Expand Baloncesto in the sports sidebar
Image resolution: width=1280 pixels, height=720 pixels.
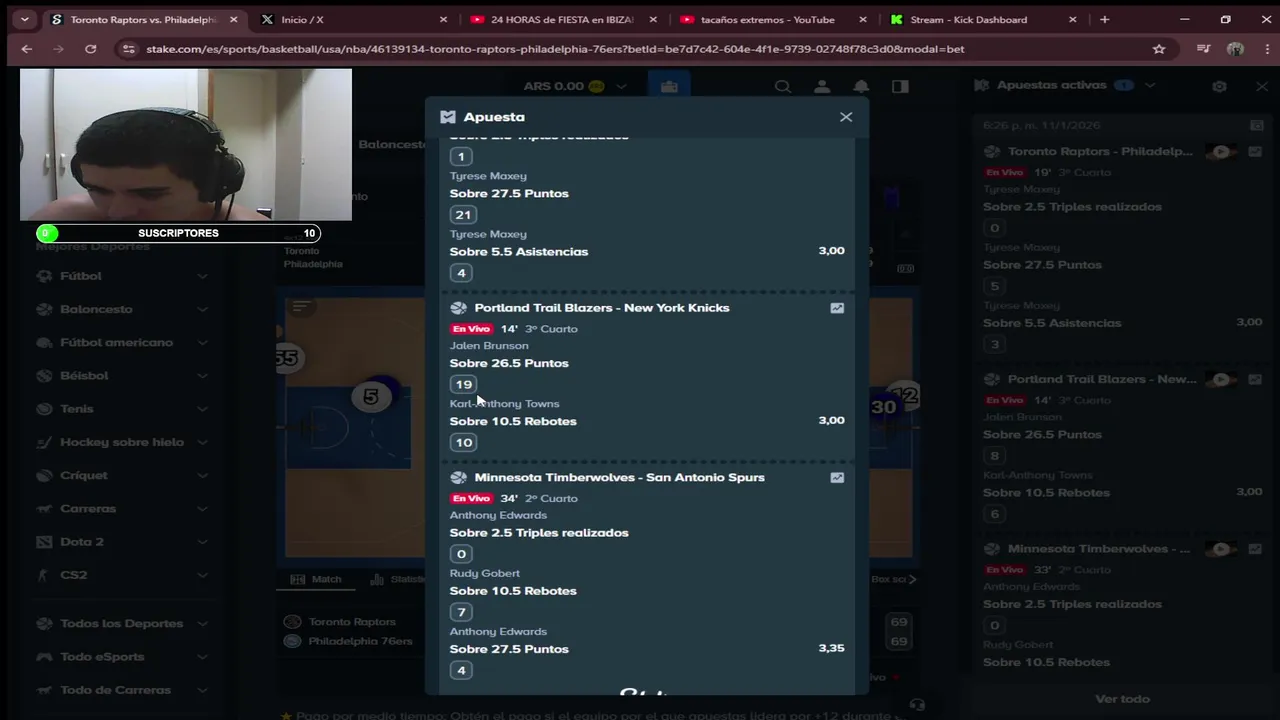(x=202, y=309)
